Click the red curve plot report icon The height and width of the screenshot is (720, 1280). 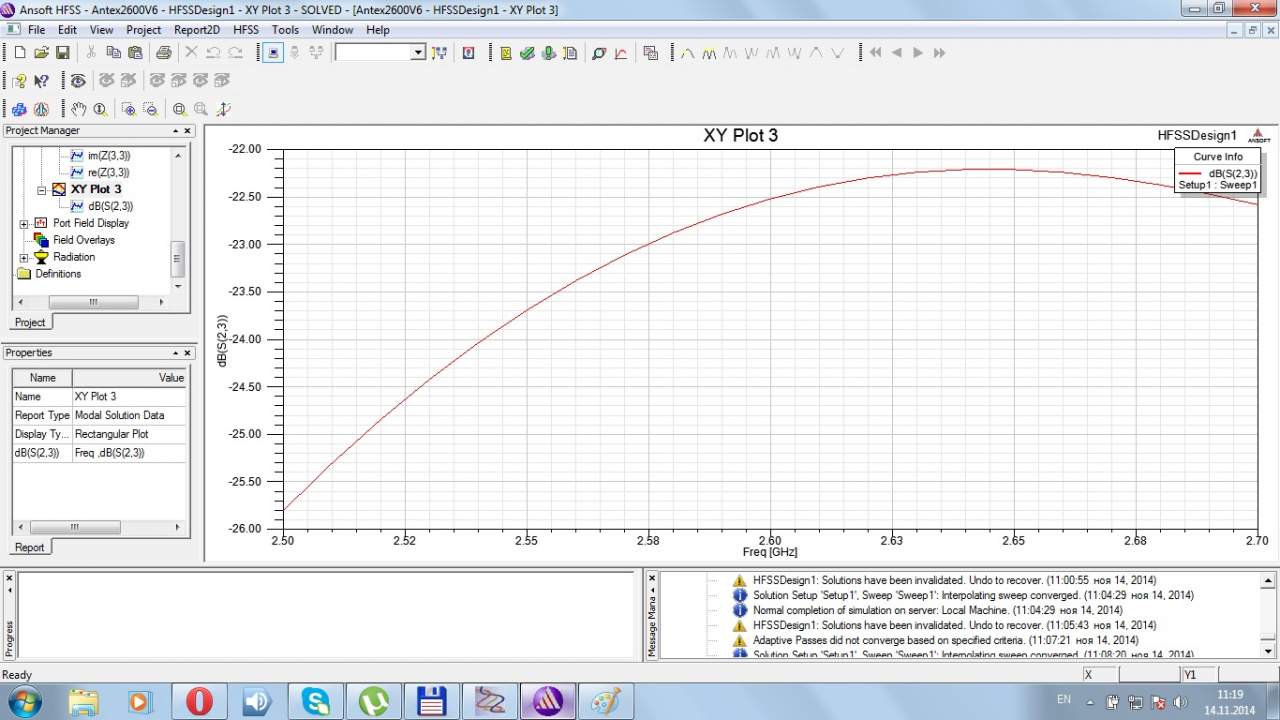click(x=620, y=53)
